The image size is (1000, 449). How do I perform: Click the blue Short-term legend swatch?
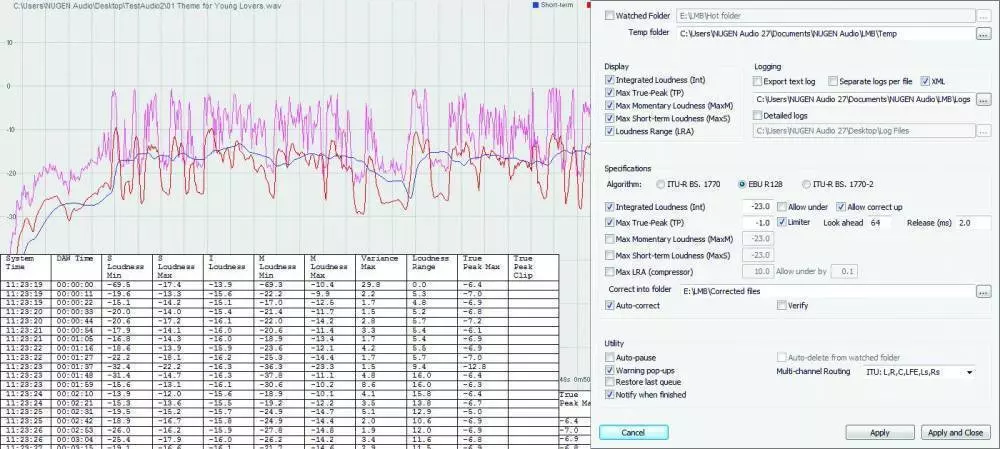[535, 5]
